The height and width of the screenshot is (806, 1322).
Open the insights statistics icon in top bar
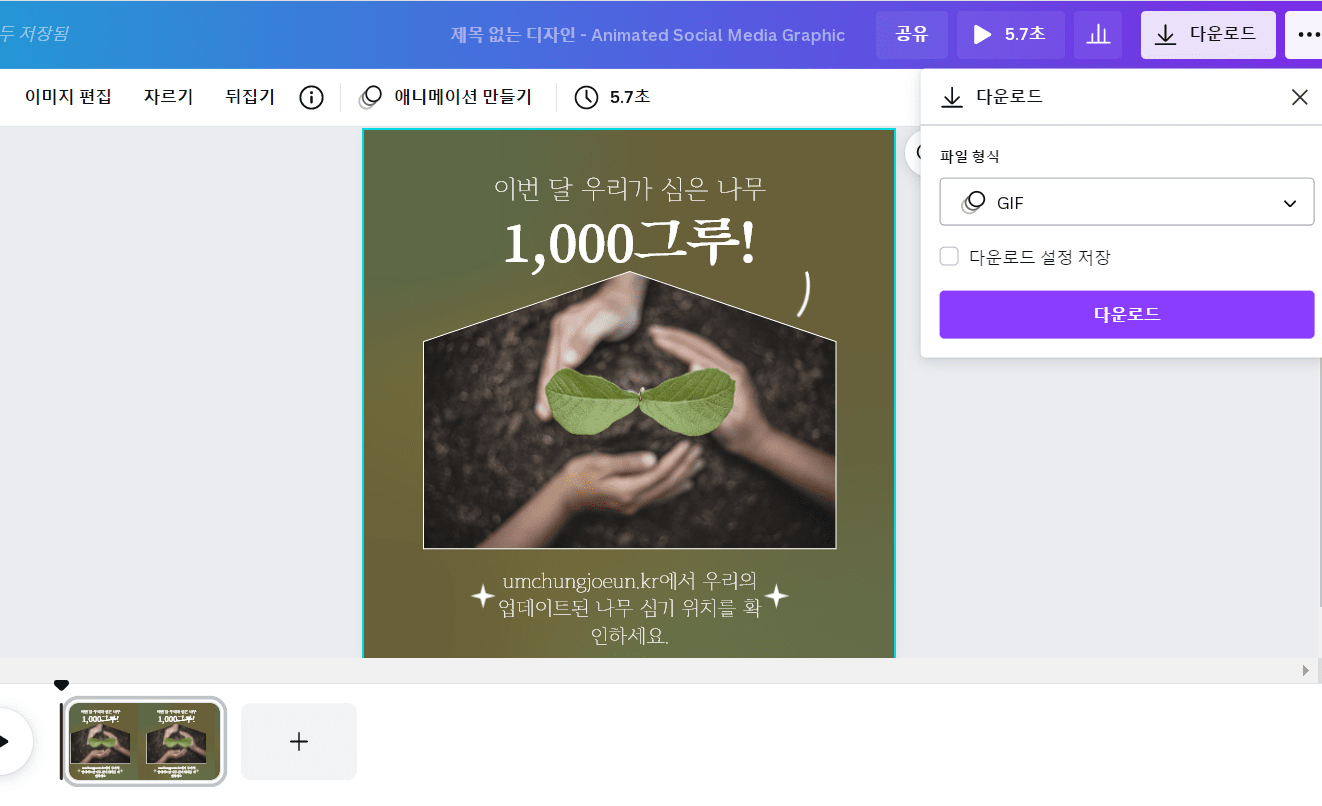1097,34
